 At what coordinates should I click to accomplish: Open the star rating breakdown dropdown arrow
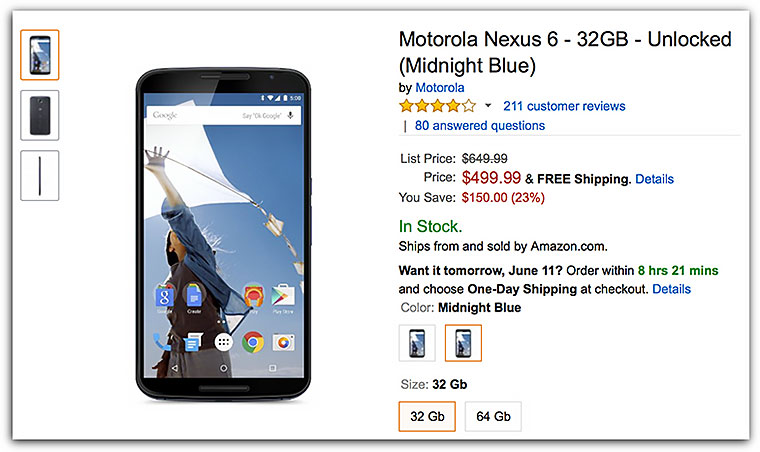point(487,105)
